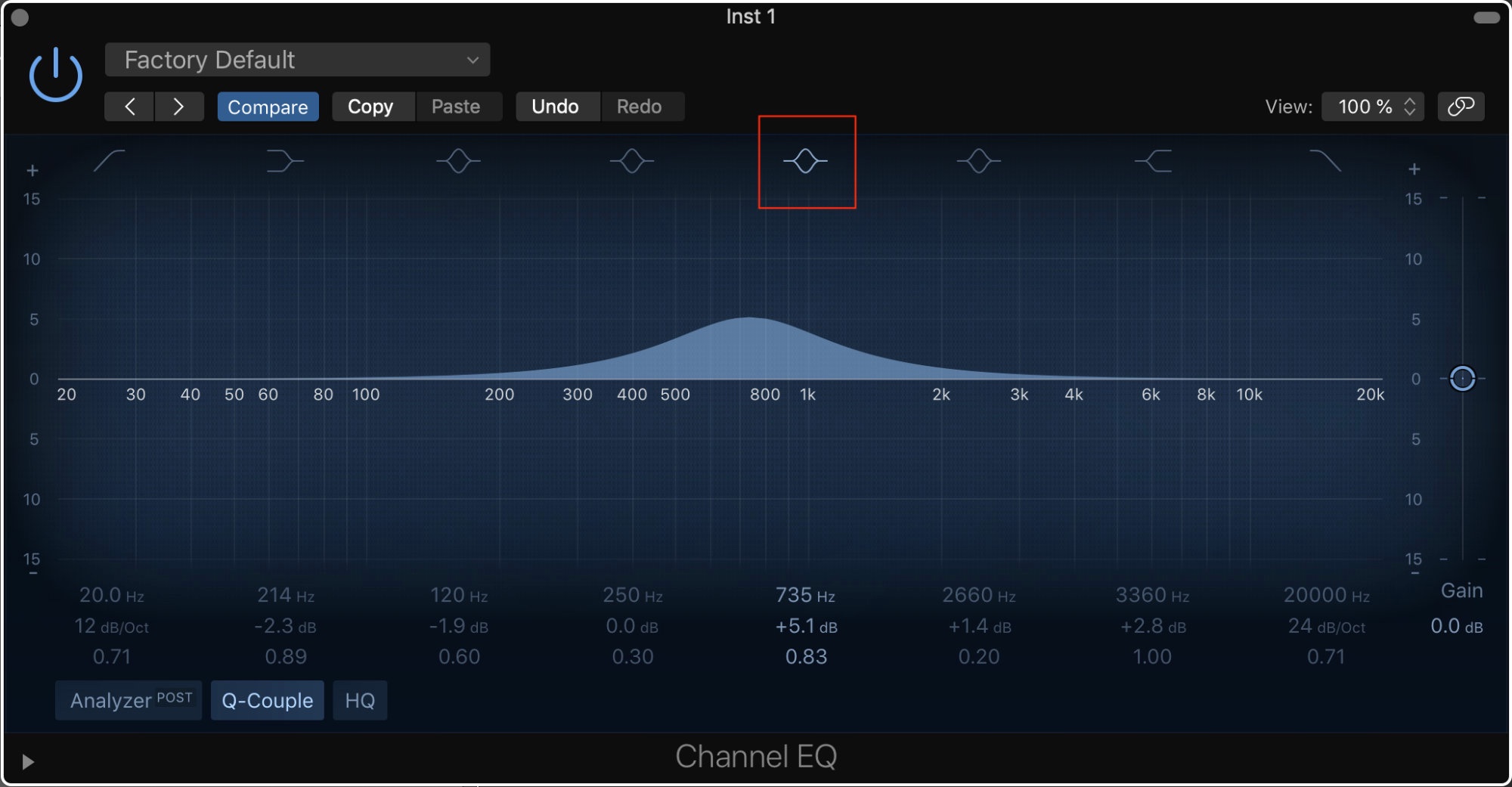This screenshot has width=1512, height=787.
Task: Expand the disclosure triangle at bottom left
Action: click(28, 761)
